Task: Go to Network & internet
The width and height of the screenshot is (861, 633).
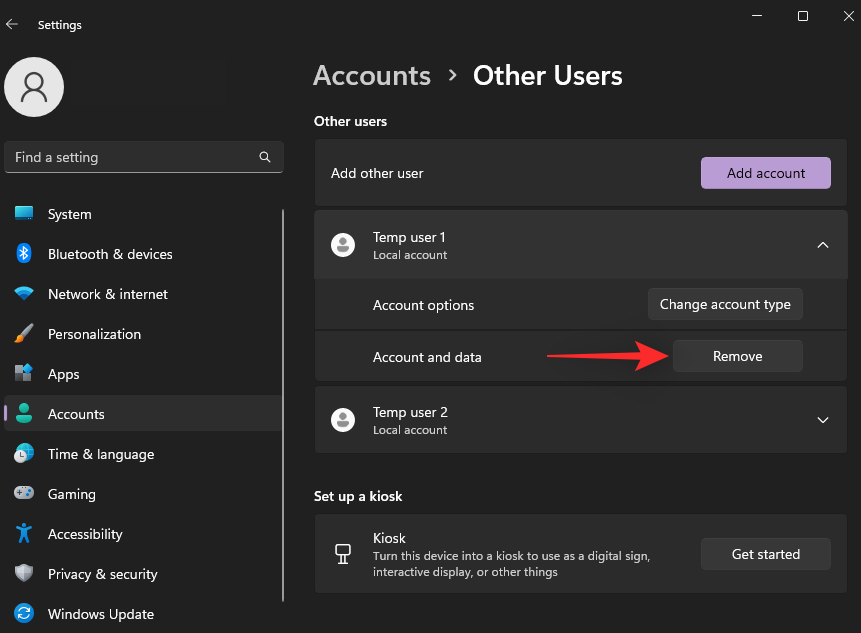Action: pyautogui.click(x=143, y=294)
